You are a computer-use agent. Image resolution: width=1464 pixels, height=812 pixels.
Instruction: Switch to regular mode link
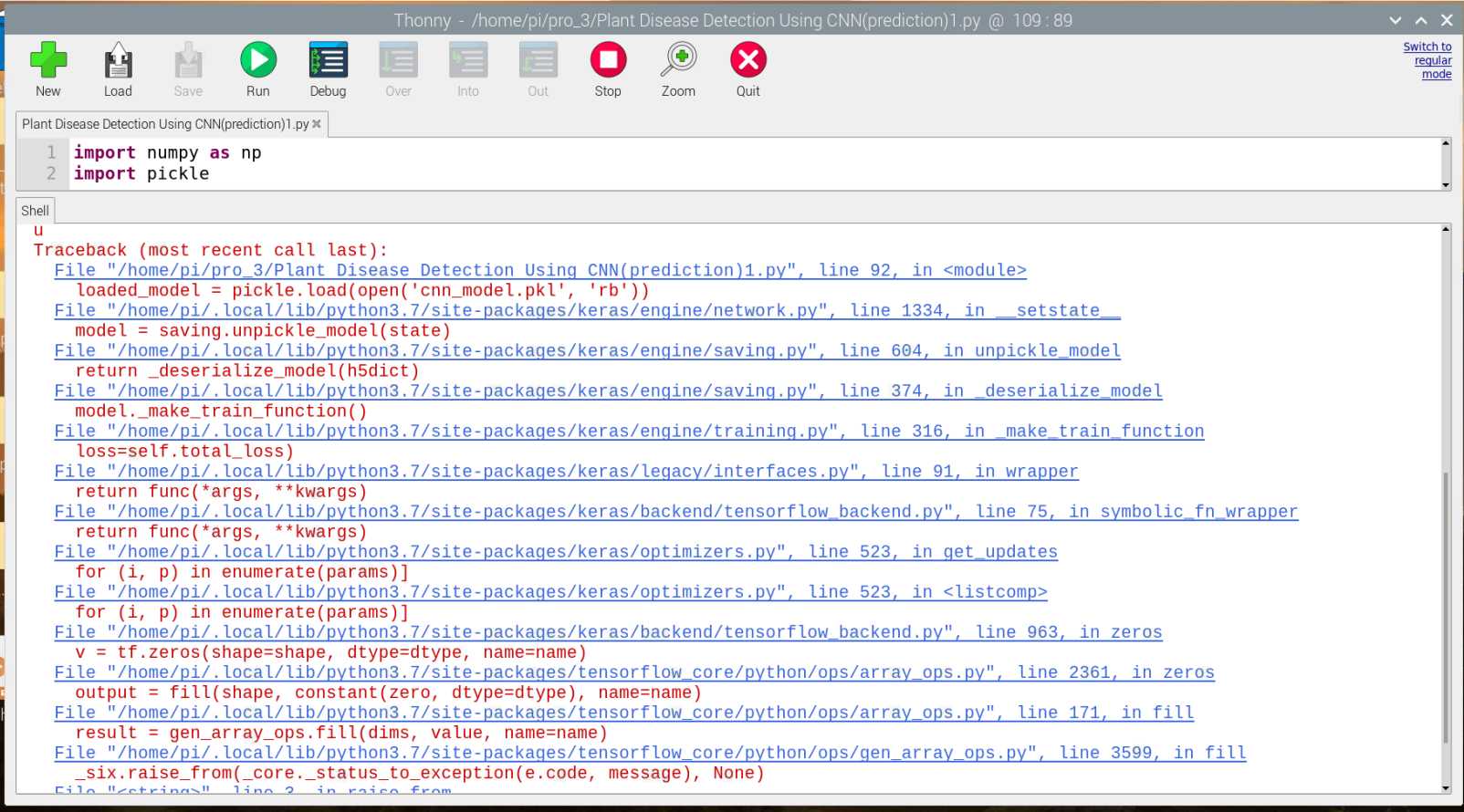[x=1427, y=60]
